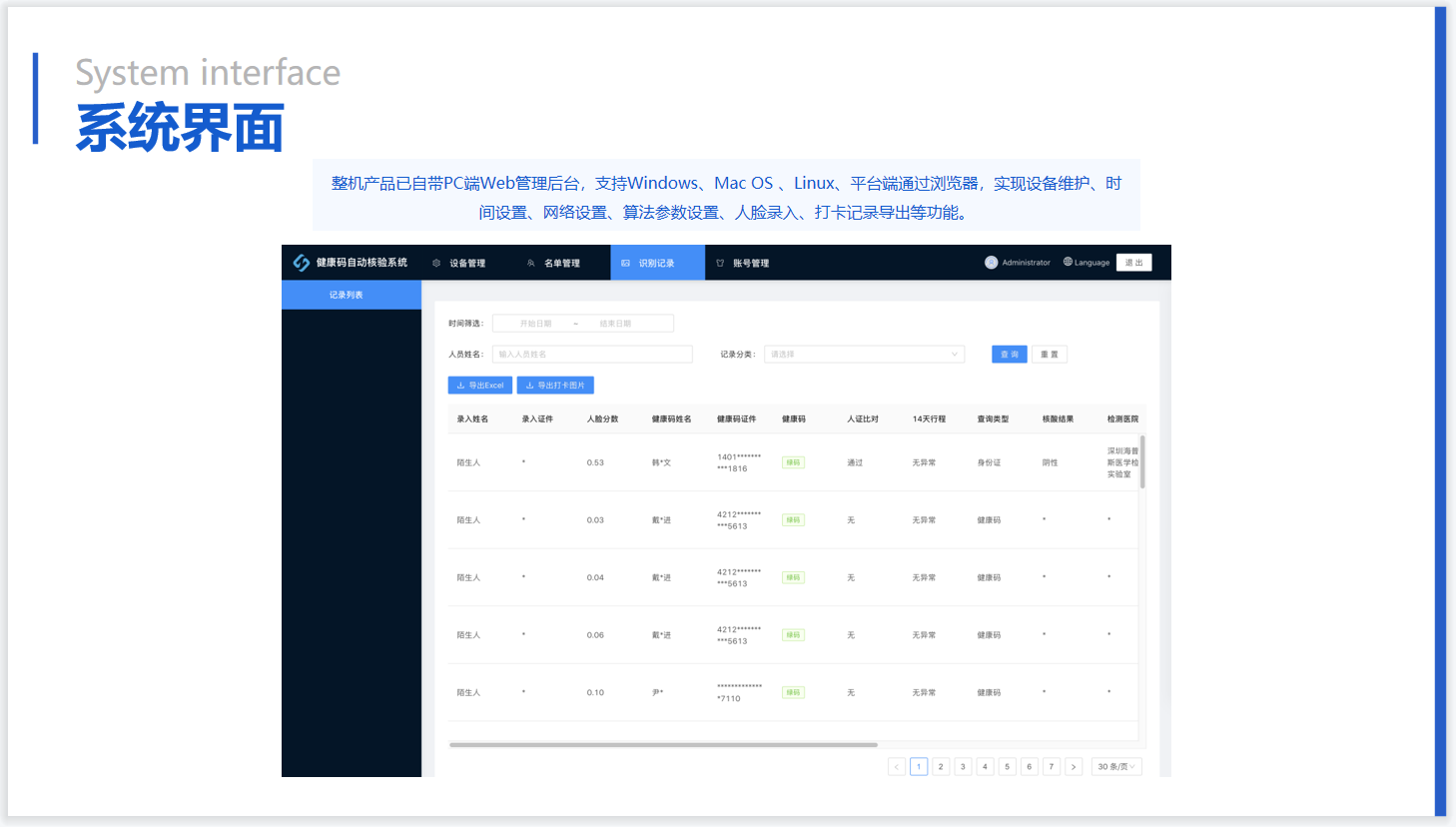Screen dimensions: 1456x827
Task: Click the gear icon beside 设备管理
Action: 436,264
